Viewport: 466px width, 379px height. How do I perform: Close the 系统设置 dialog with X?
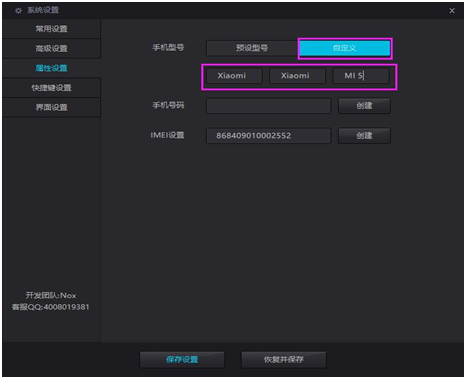click(x=452, y=11)
